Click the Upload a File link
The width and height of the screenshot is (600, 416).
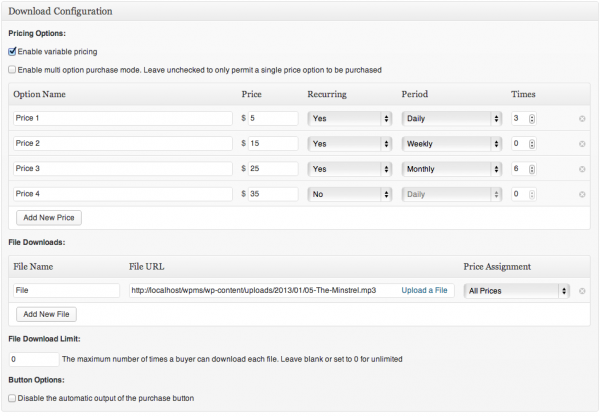pos(424,290)
